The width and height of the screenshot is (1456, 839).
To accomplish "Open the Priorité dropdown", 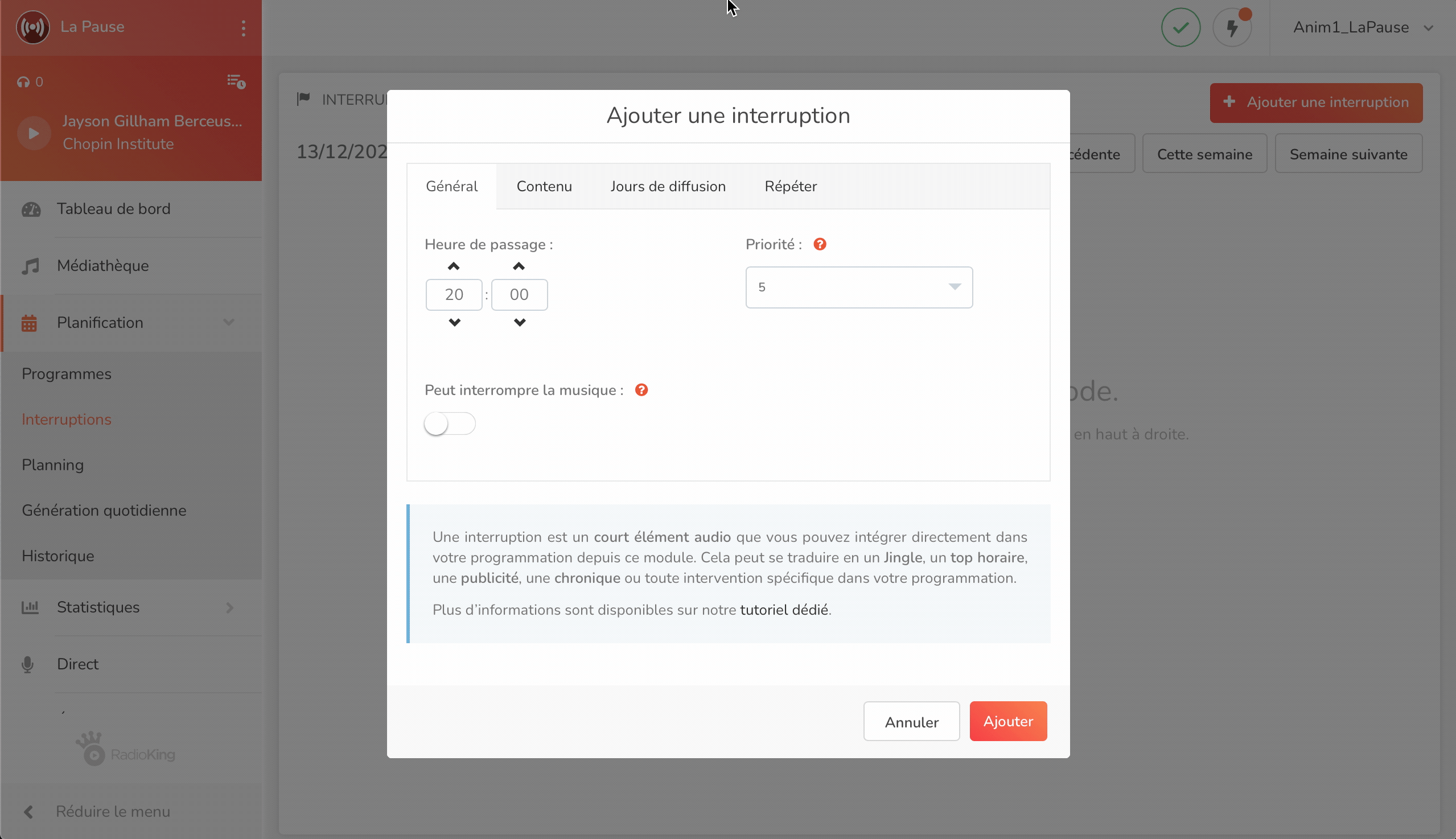I will [x=858, y=287].
